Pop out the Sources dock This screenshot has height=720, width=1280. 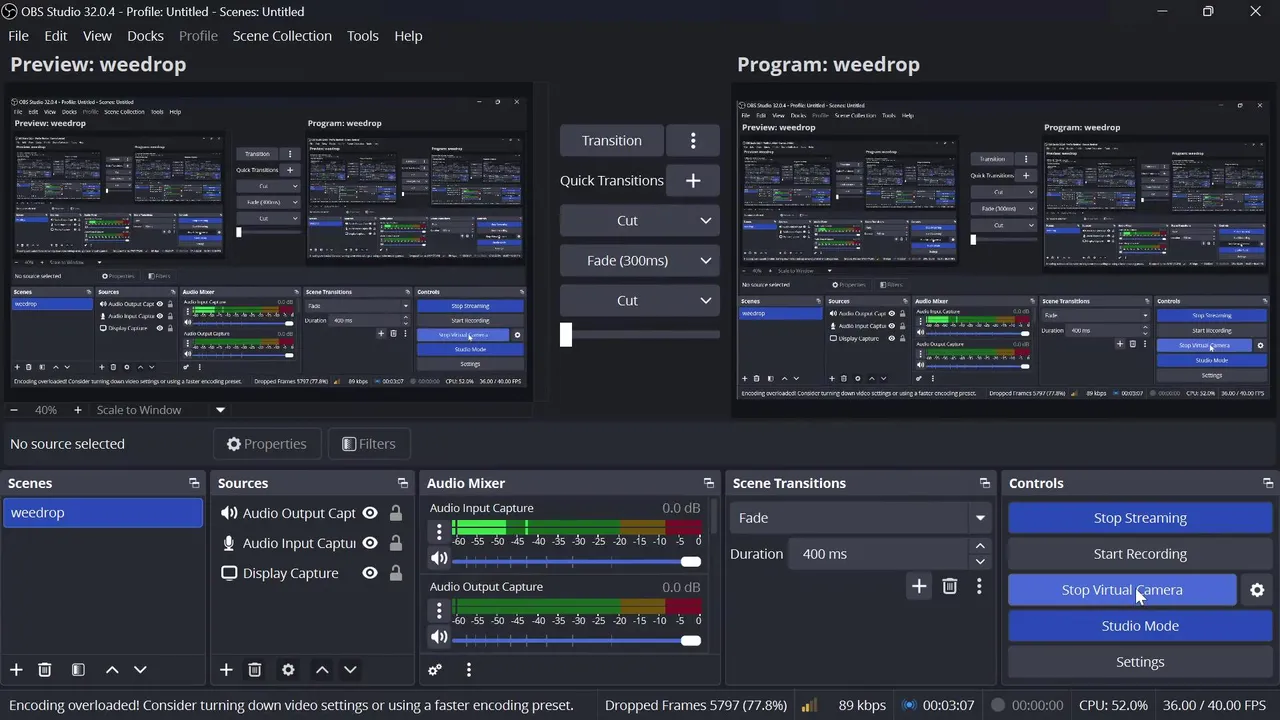tap(403, 483)
